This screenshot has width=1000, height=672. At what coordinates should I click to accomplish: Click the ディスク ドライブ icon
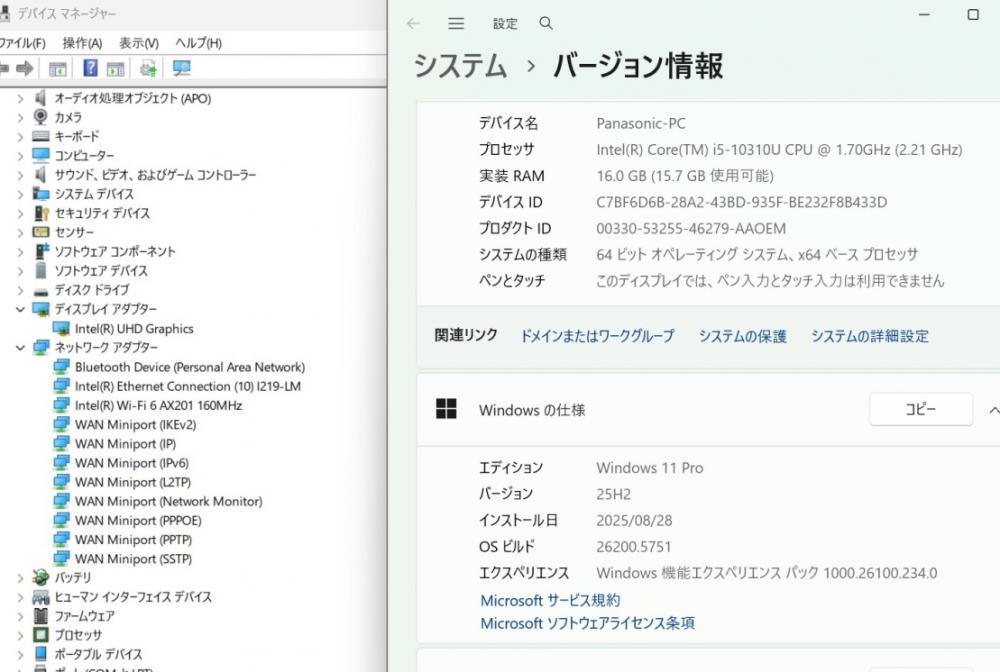[x=41, y=291]
